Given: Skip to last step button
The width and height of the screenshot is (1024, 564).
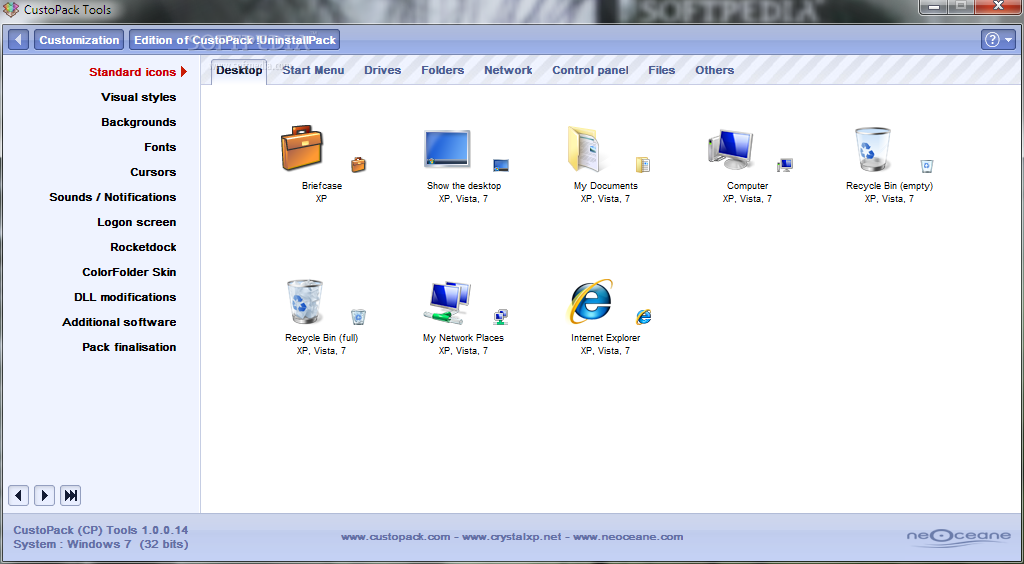Looking at the screenshot, I should click(x=71, y=495).
